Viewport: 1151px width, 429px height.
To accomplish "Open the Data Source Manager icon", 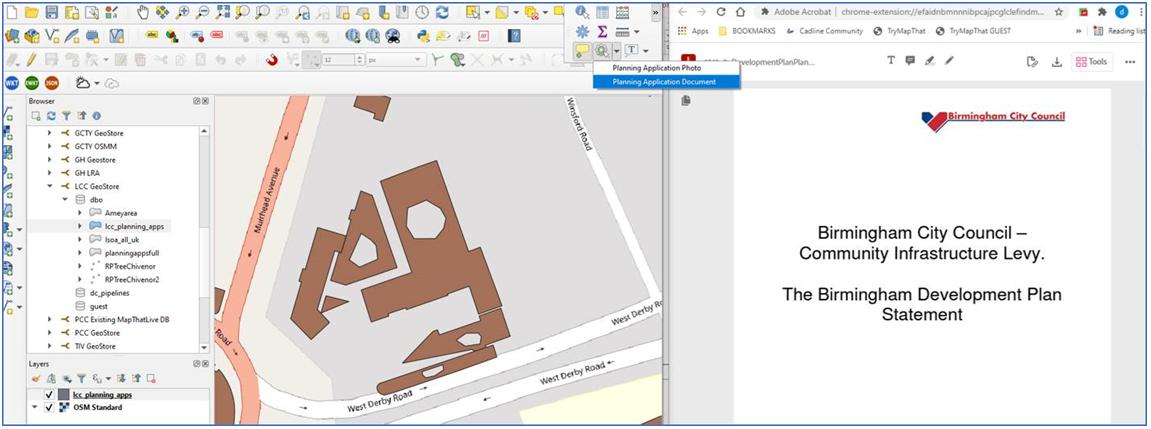I will [12, 35].
